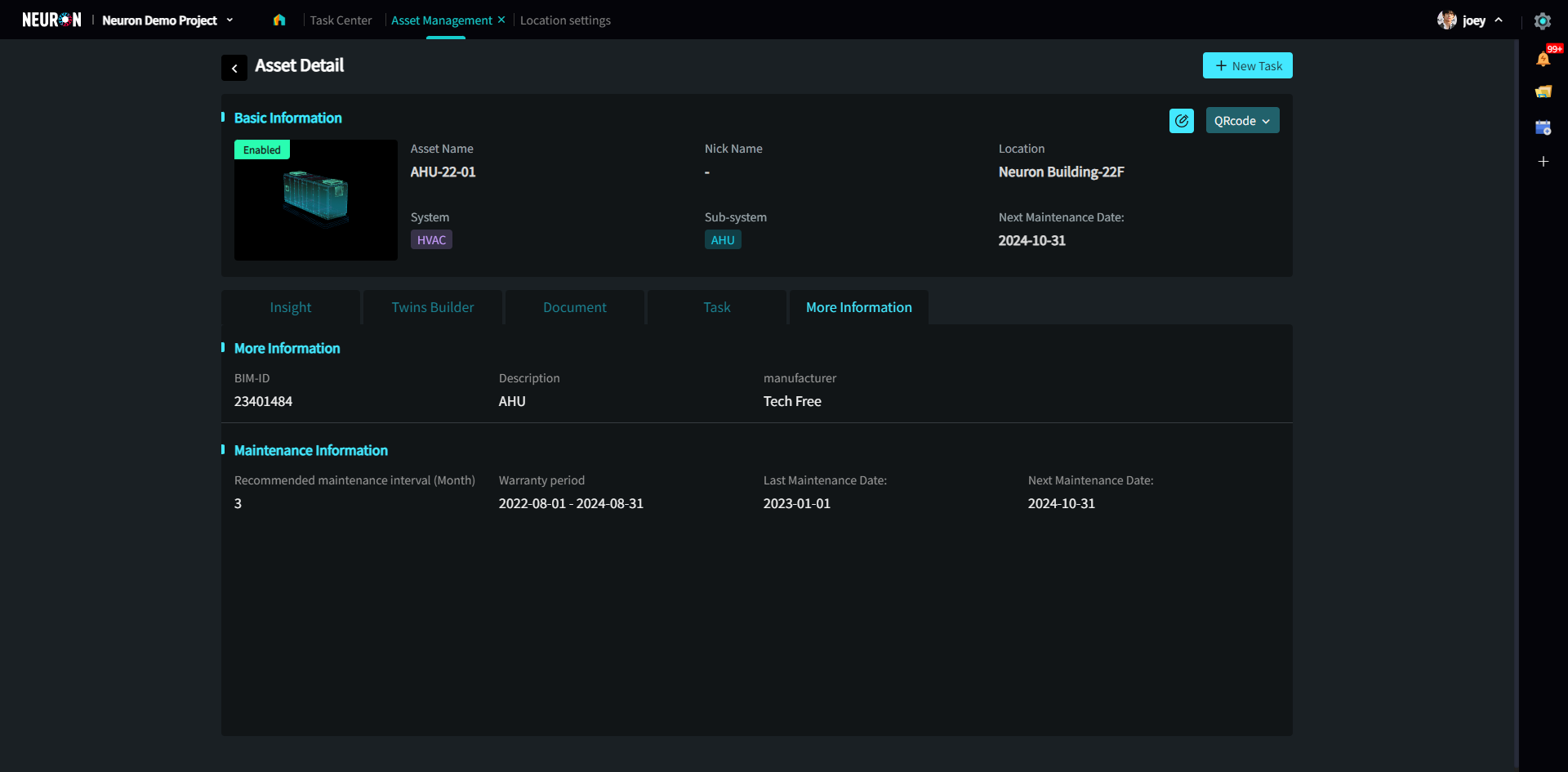Open the home page icon

point(279,20)
